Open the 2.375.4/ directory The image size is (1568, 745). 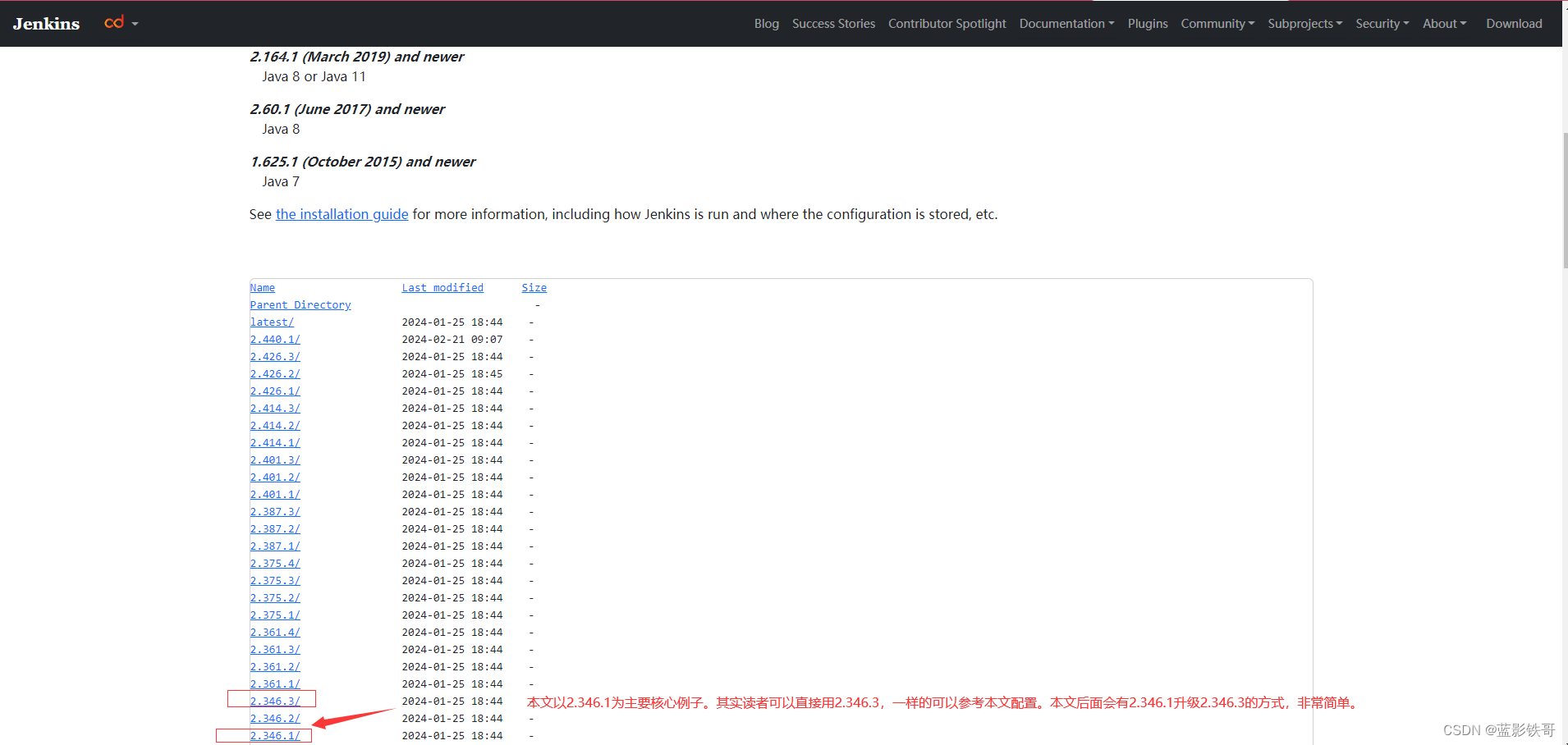coord(275,564)
